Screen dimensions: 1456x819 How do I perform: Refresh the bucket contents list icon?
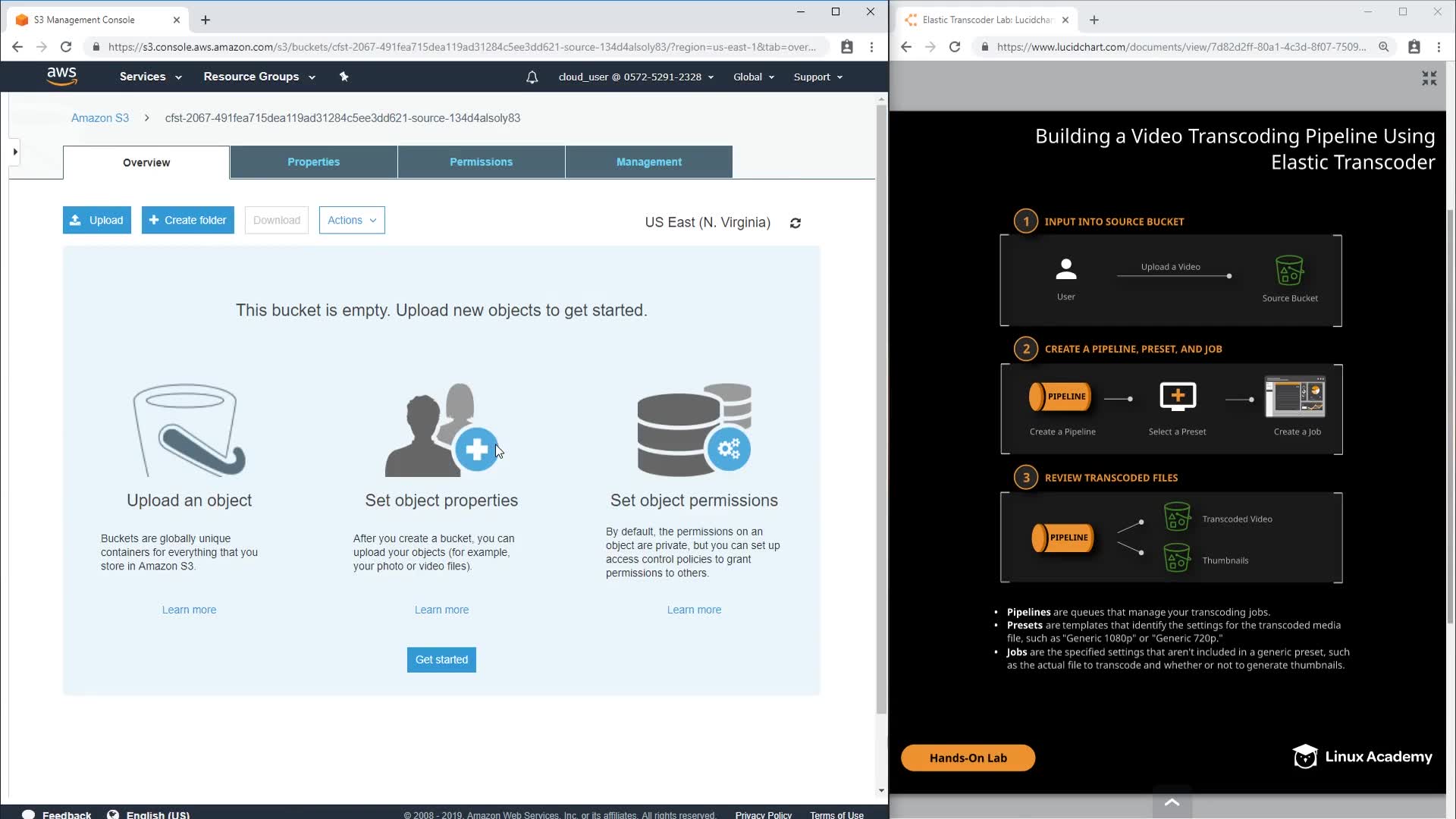[x=795, y=223]
